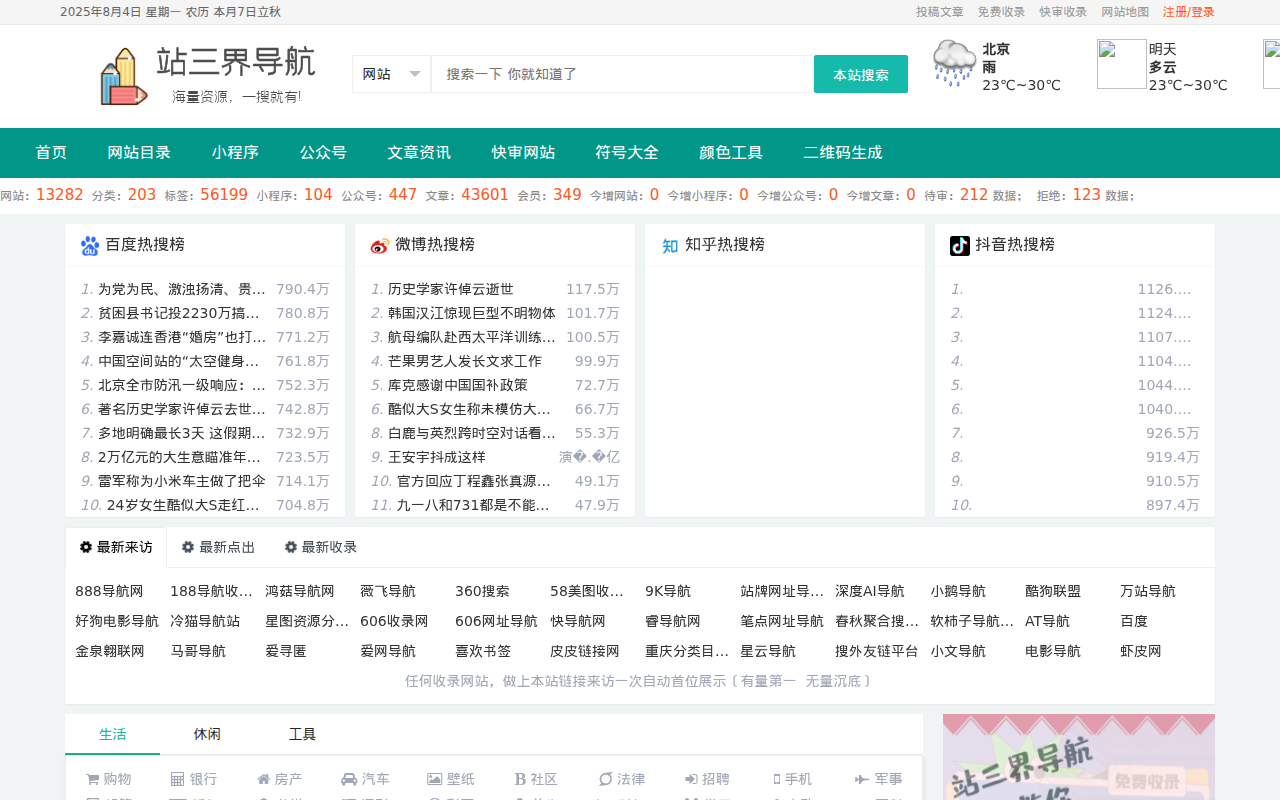
Task: Click tomorrow's weather image placeholder
Action: click(1122, 64)
